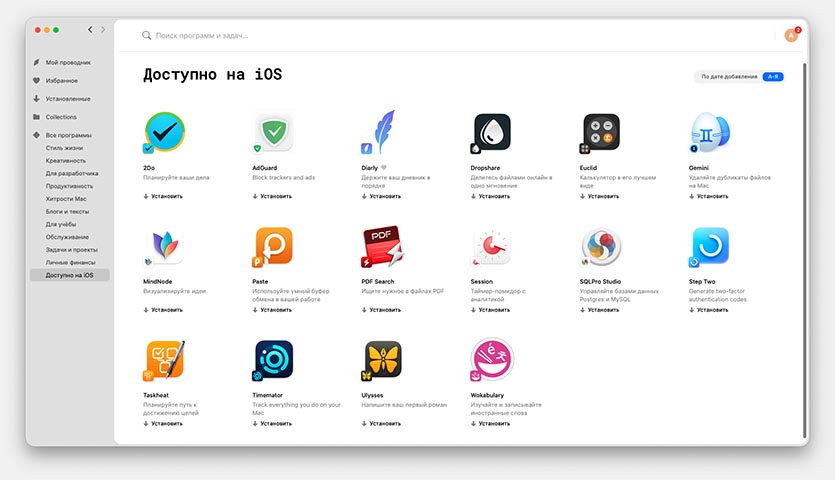Image resolution: width=835 pixels, height=480 pixels.
Task: Open the PDF Search icon
Action: click(x=382, y=246)
